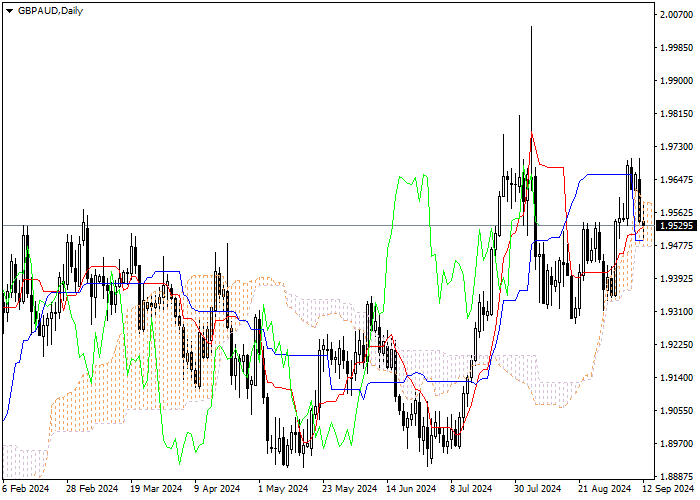Click the 1.93925 price scale label

pyautogui.click(x=677, y=279)
